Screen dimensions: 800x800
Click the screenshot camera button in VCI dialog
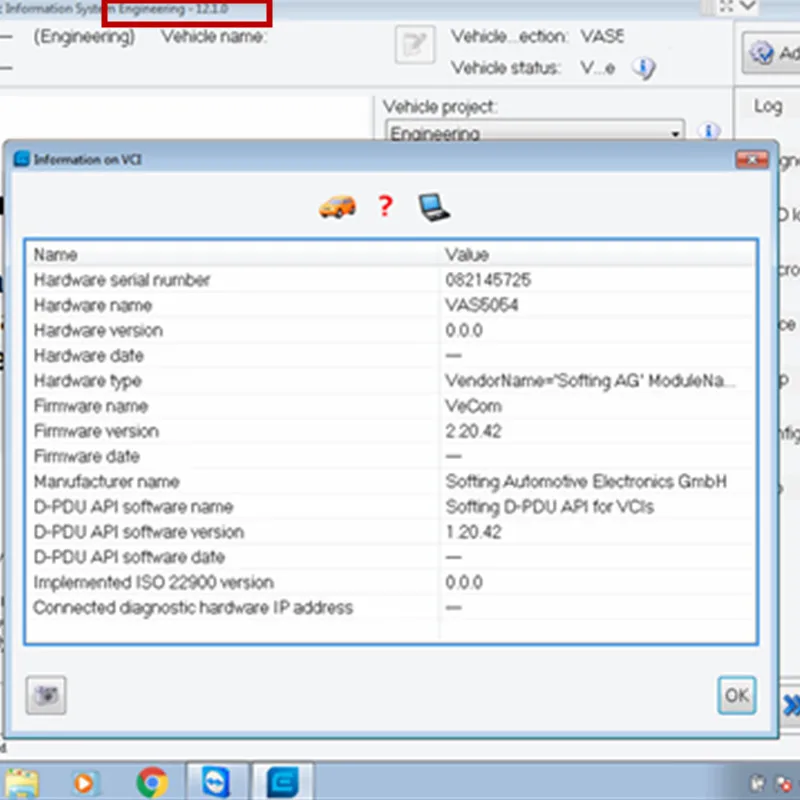[46, 695]
